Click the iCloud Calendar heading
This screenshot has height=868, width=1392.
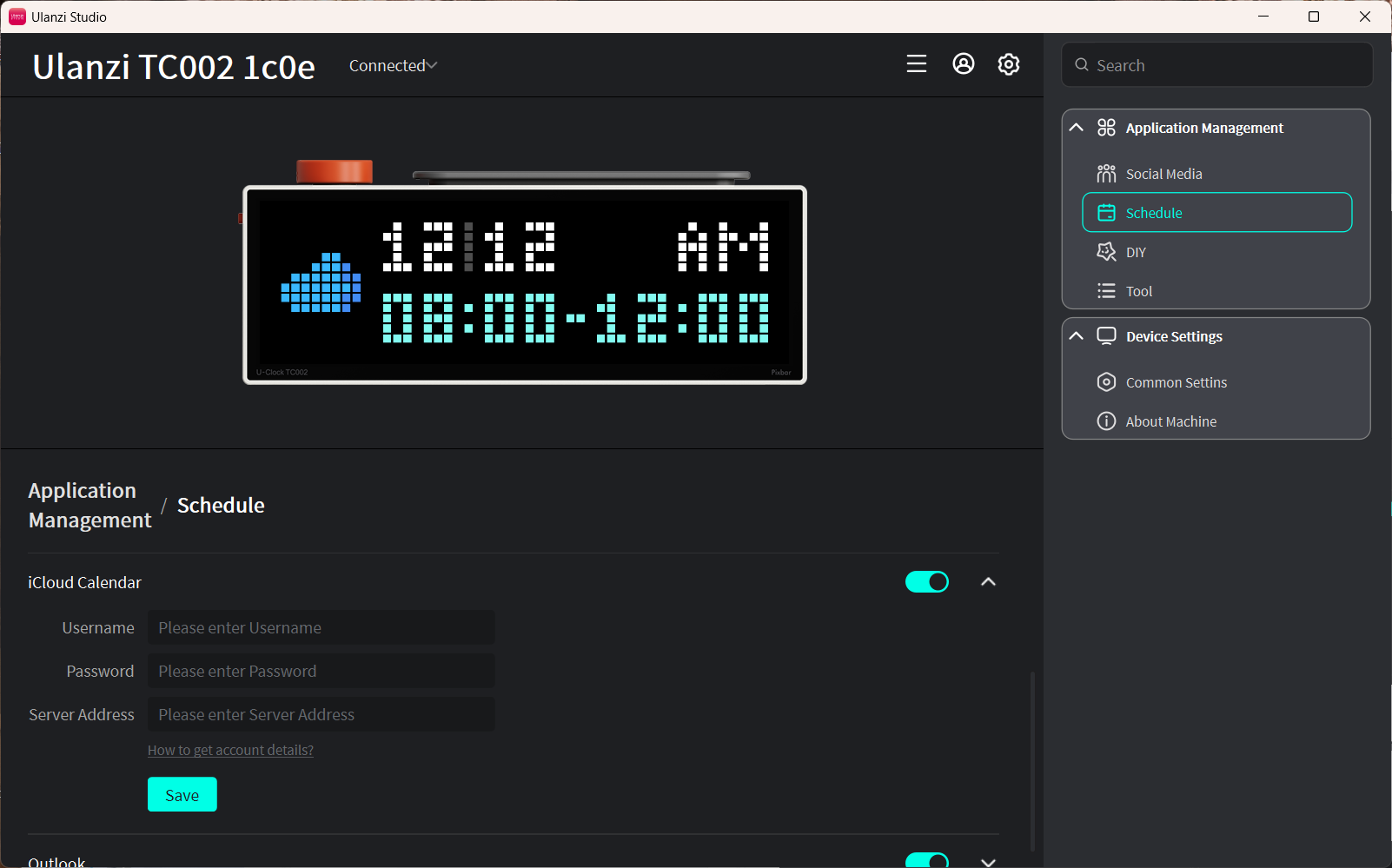click(84, 582)
